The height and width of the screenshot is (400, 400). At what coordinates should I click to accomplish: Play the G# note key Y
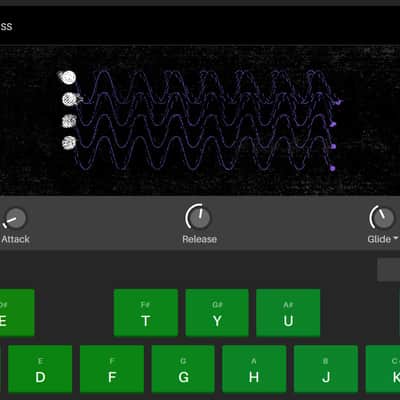[x=217, y=312]
